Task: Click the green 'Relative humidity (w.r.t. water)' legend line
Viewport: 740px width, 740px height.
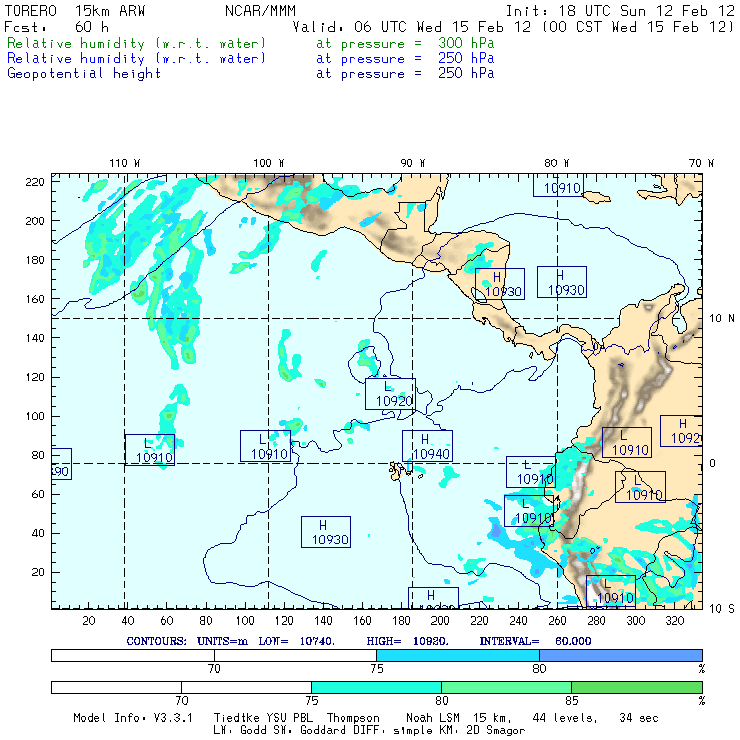Action: click(136, 43)
